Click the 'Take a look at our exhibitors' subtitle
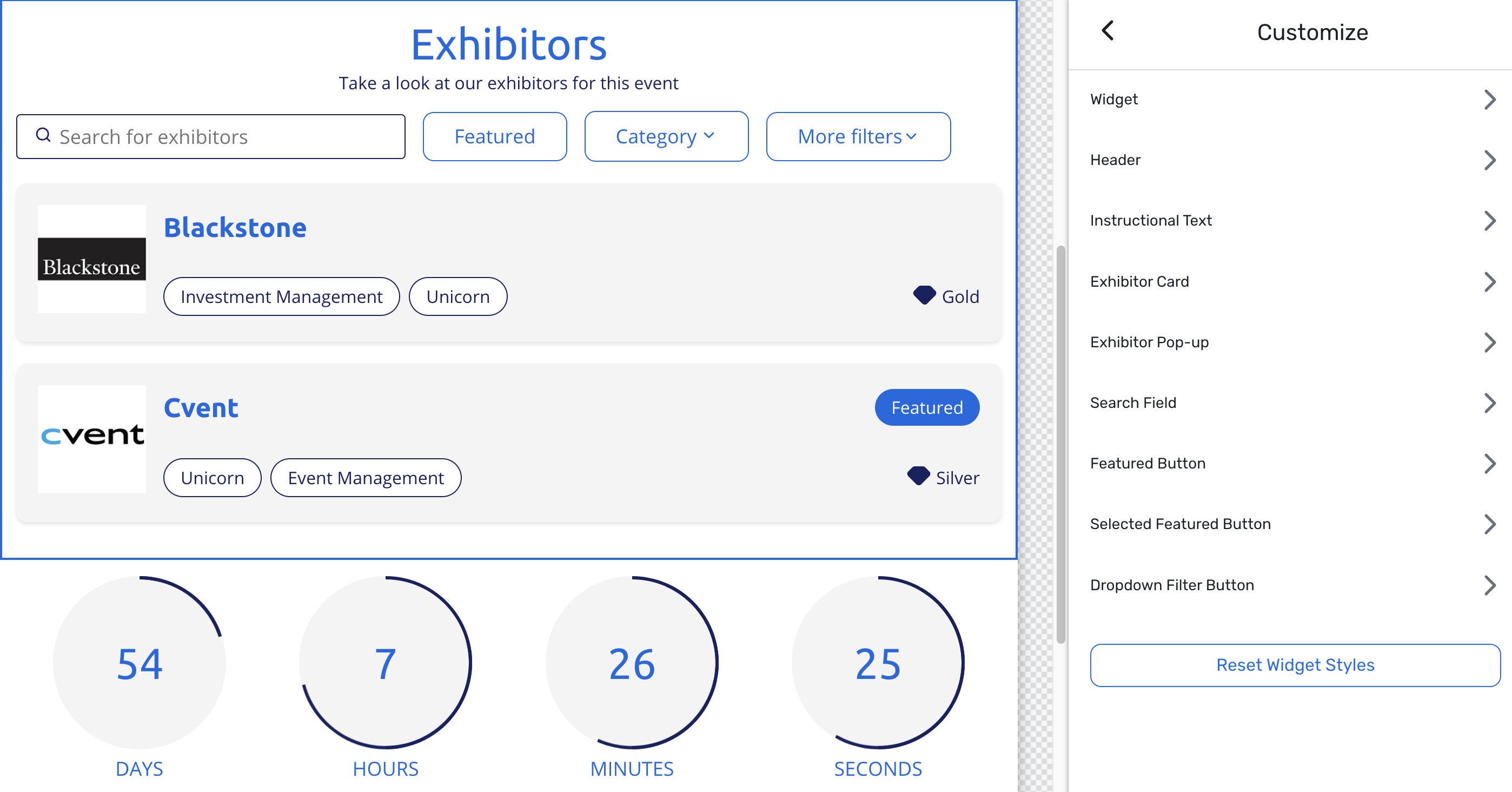Viewport: 1512px width, 792px height. [508, 83]
